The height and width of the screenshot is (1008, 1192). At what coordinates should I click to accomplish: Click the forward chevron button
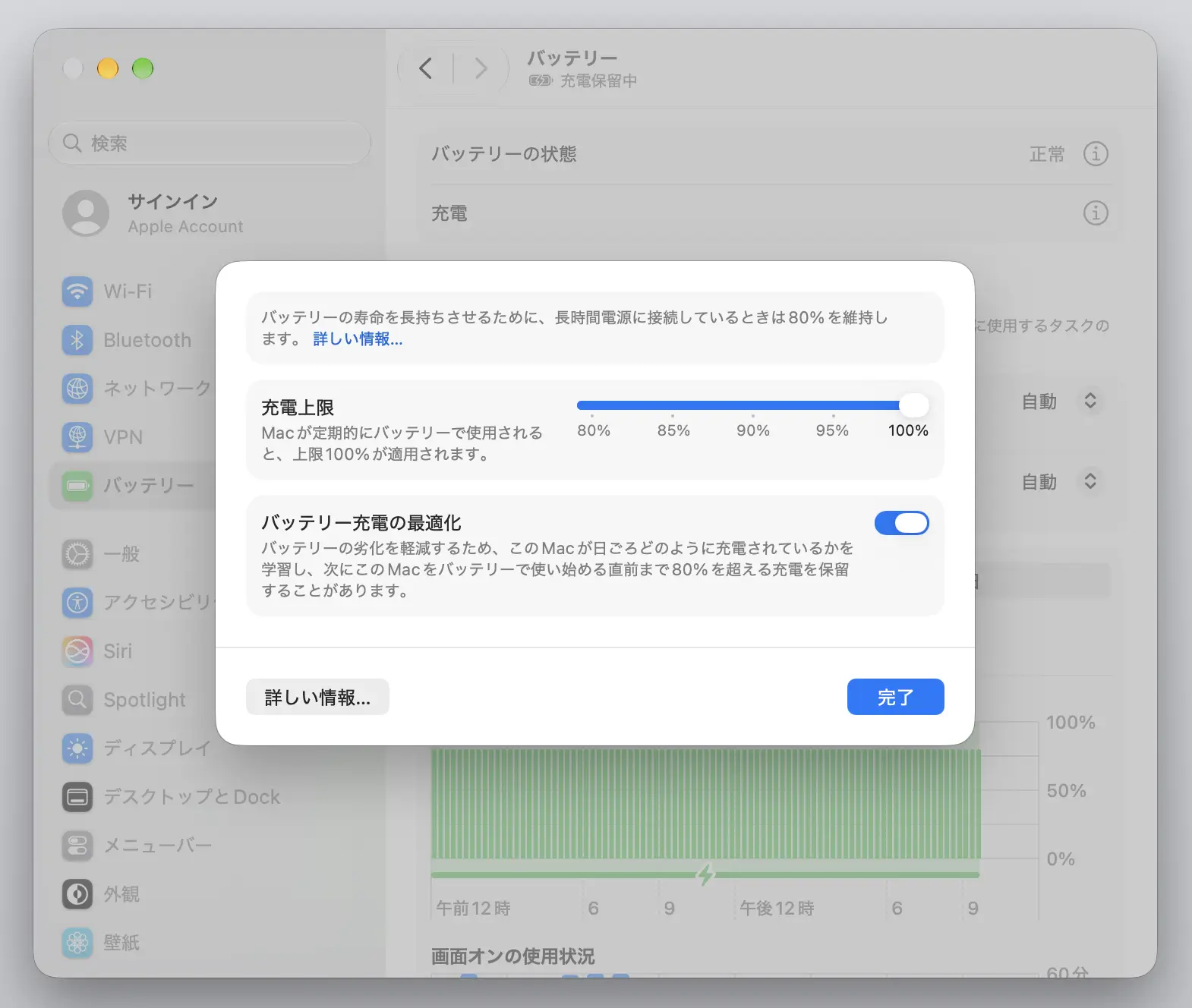tap(481, 68)
